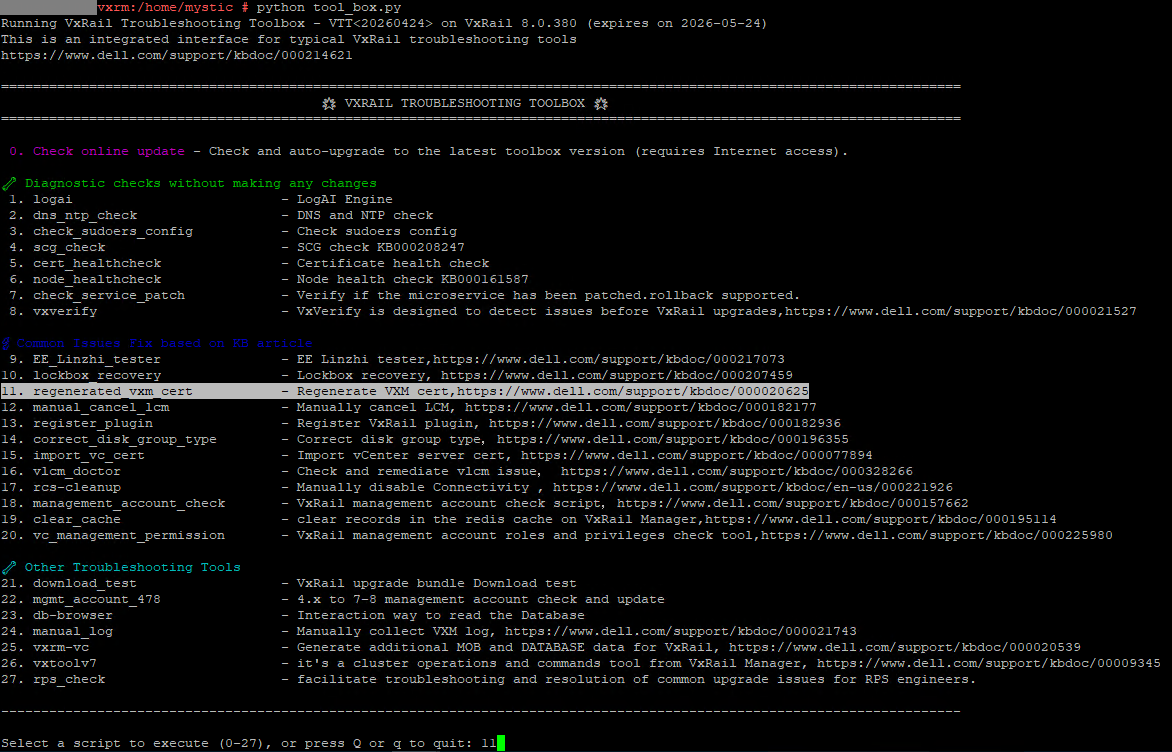
Task: Click 'Certificate health check' description text
Action: coord(392,263)
